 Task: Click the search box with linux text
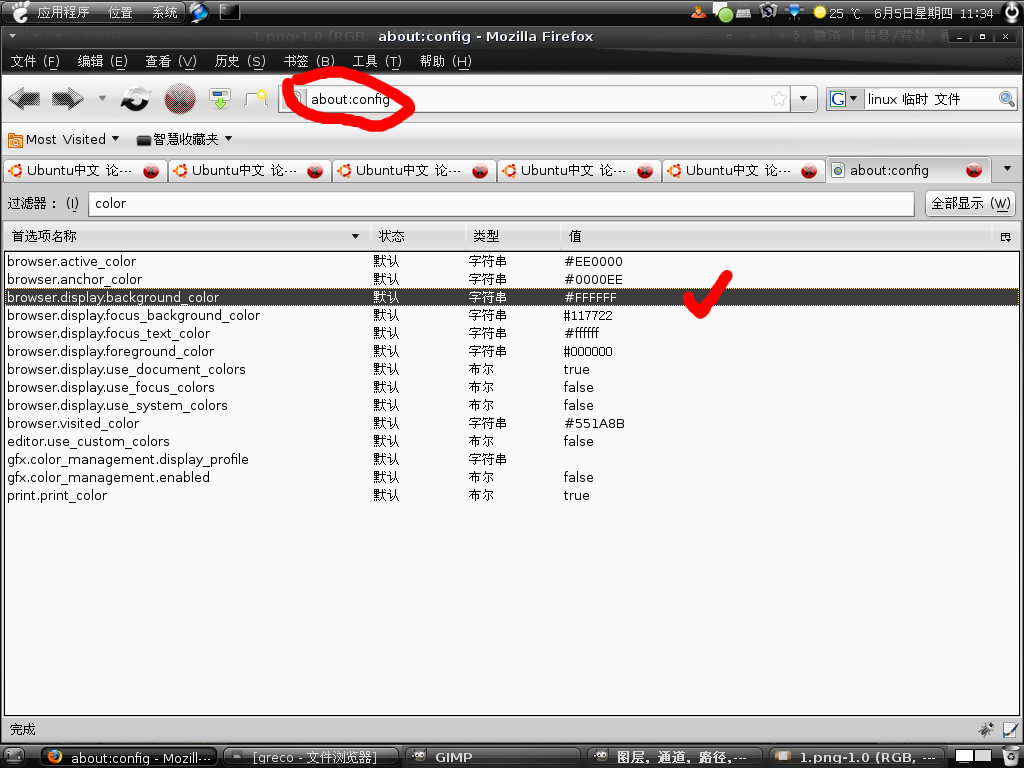(930, 99)
